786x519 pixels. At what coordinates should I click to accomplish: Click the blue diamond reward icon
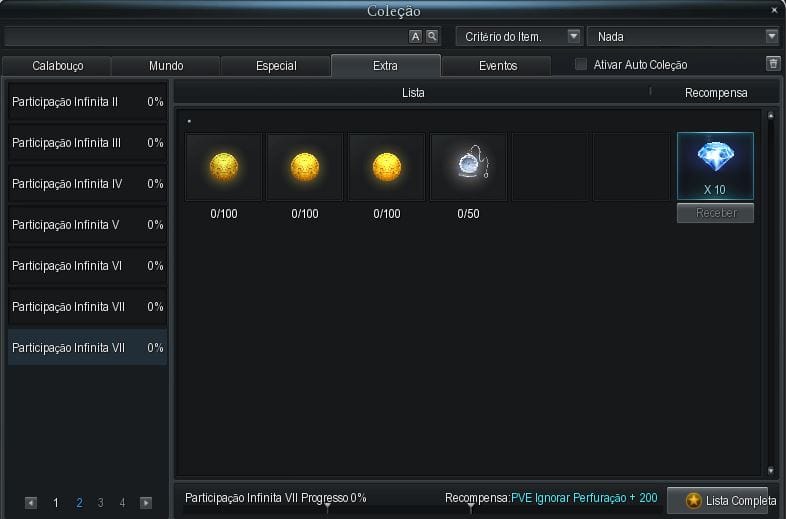coord(714,159)
